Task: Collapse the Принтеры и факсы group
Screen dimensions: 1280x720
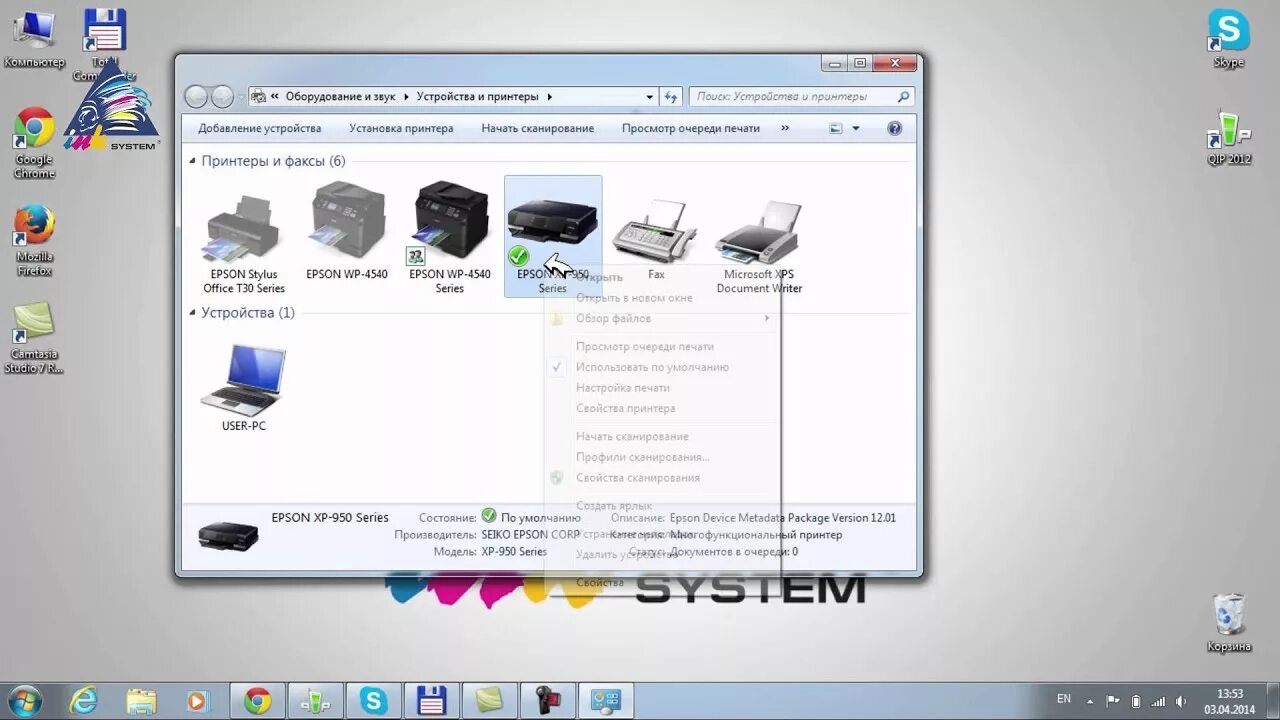Action: pos(194,161)
